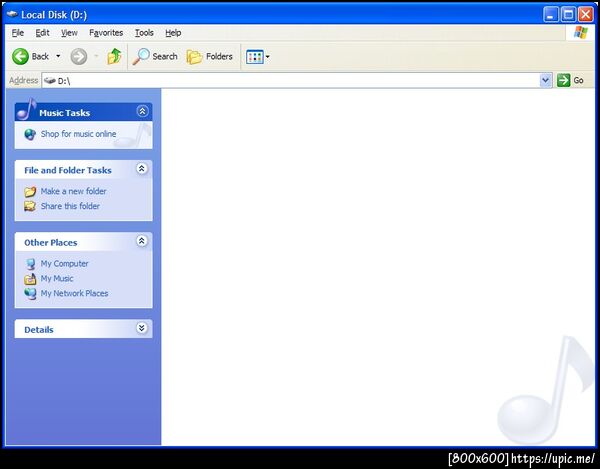This screenshot has height=469, width=600.
Task: Click the Details header text
Action: tap(39, 330)
